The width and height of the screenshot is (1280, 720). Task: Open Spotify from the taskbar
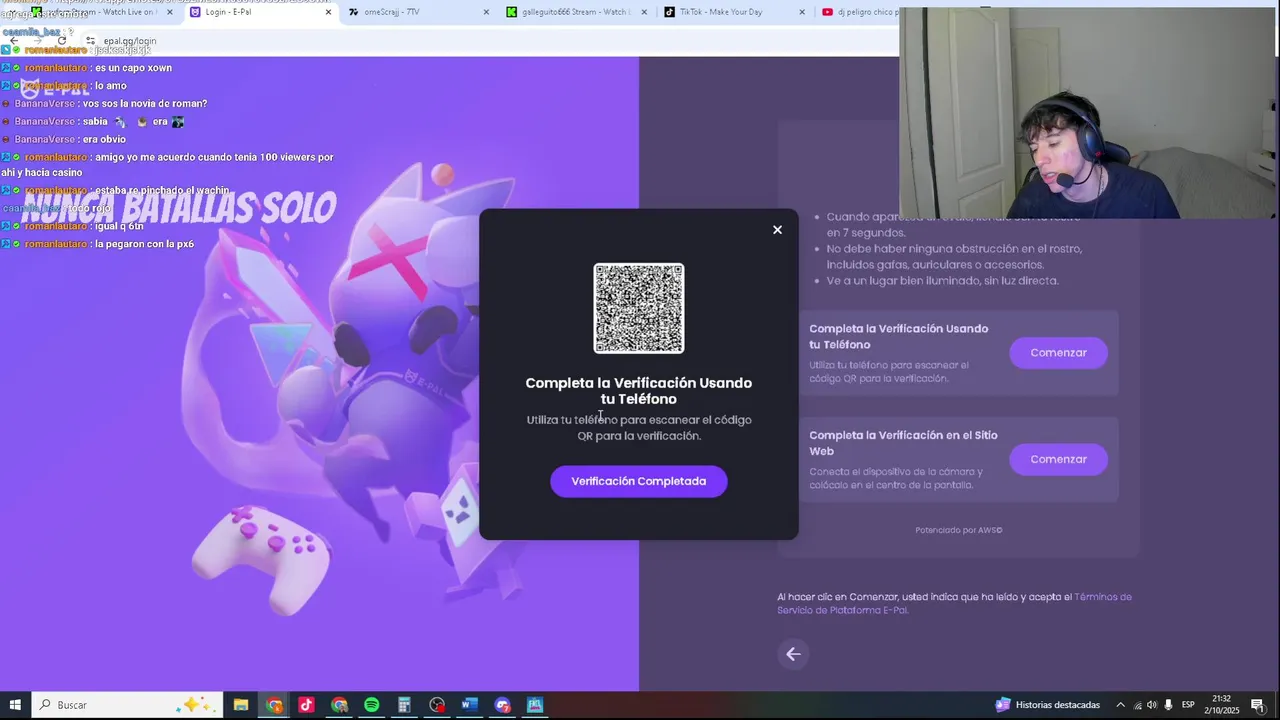coord(371,705)
